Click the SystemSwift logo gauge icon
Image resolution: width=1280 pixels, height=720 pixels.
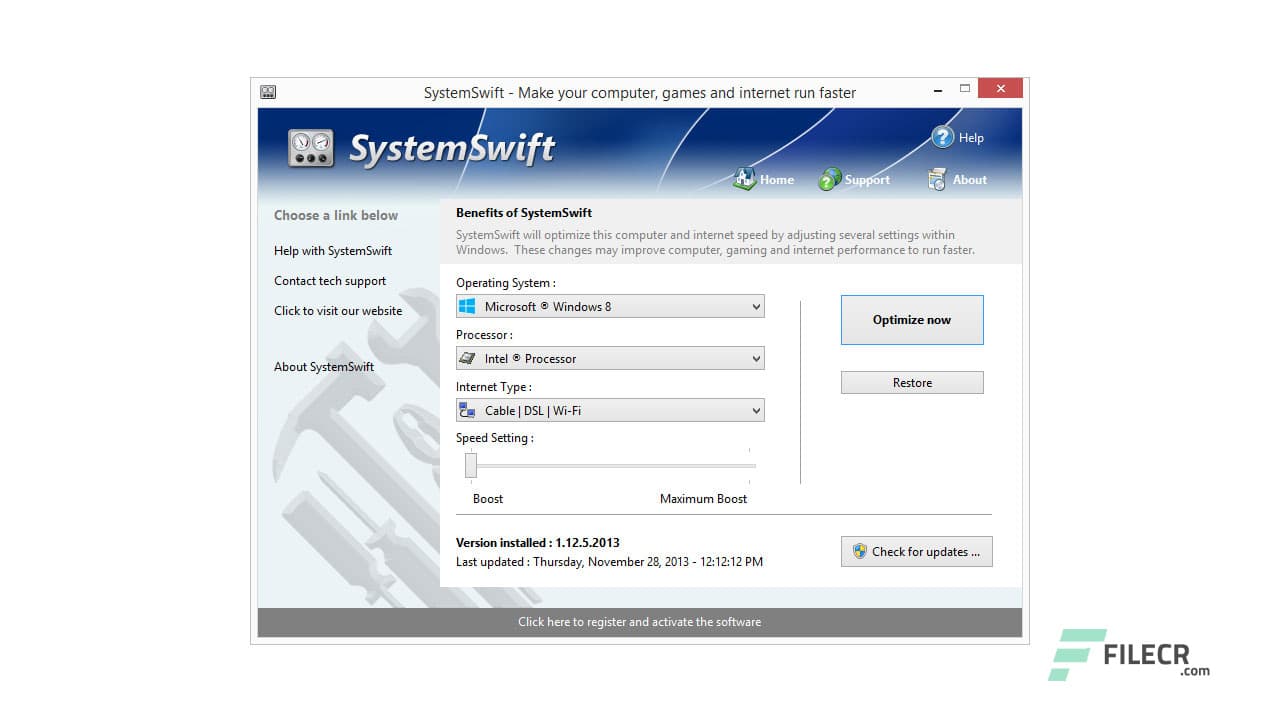point(310,147)
